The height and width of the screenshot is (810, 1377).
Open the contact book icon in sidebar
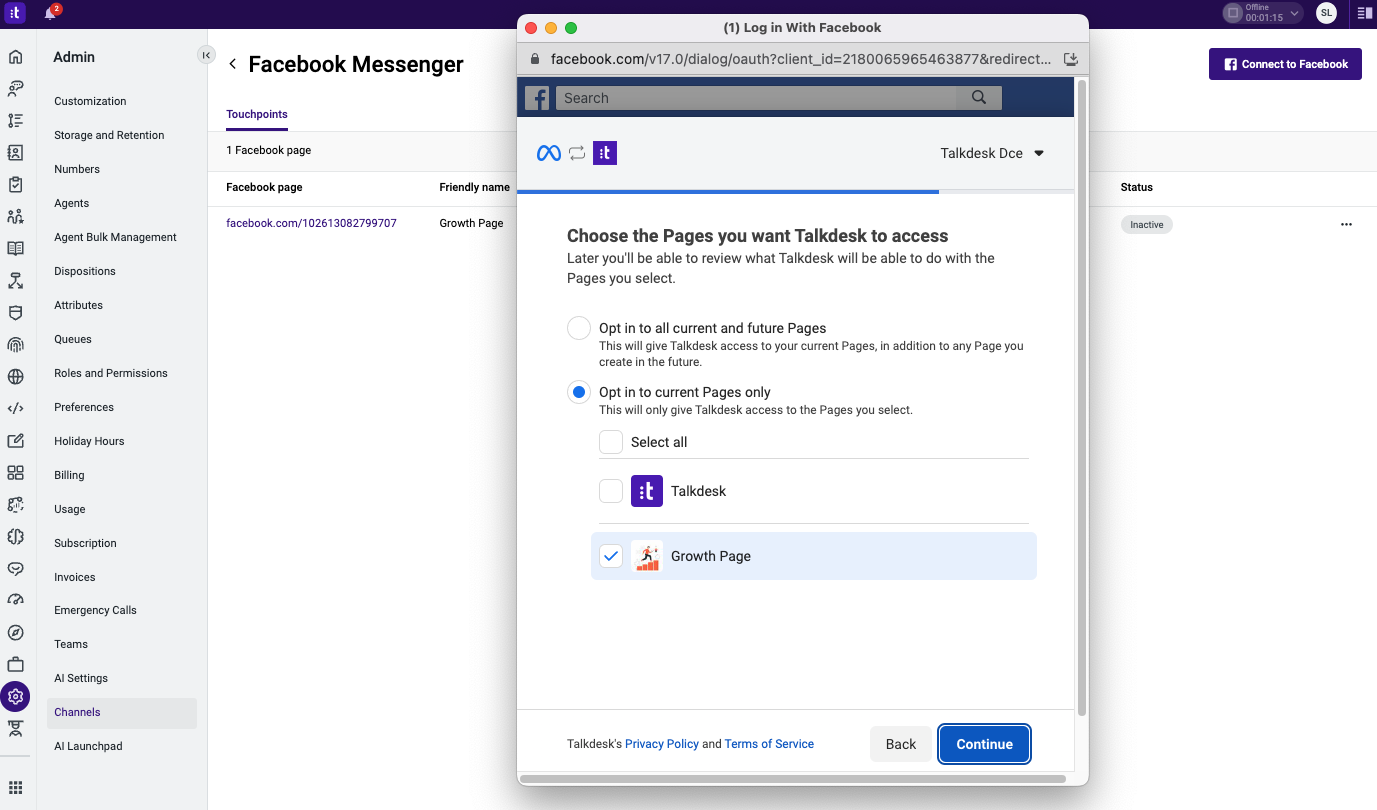pos(15,153)
